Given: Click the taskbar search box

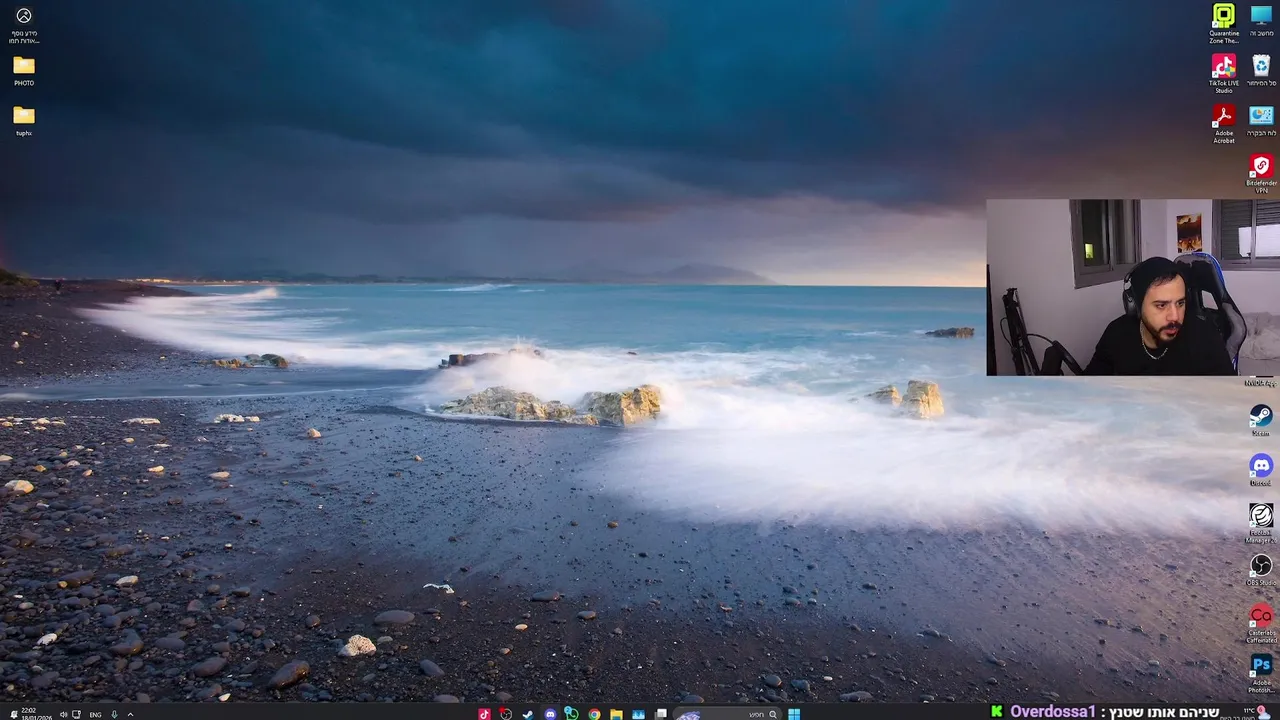Looking at the screenshot, I should click(x=728, y=714).
